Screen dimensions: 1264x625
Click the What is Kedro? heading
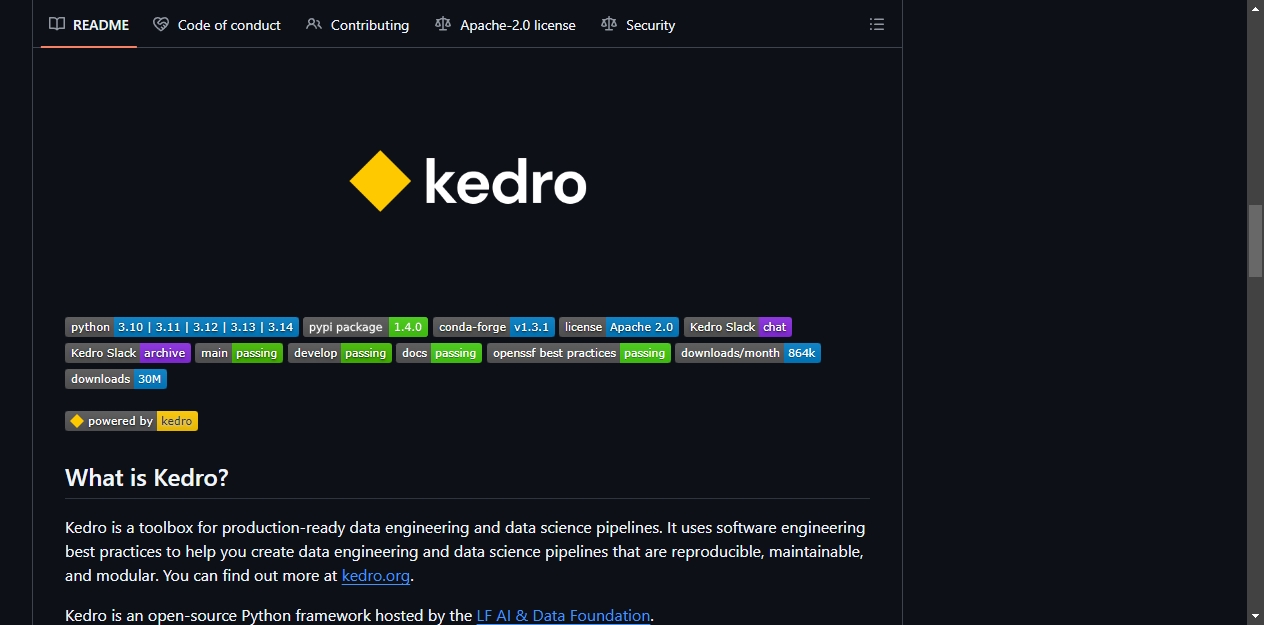pyautogui.click(x=147, y=478)
